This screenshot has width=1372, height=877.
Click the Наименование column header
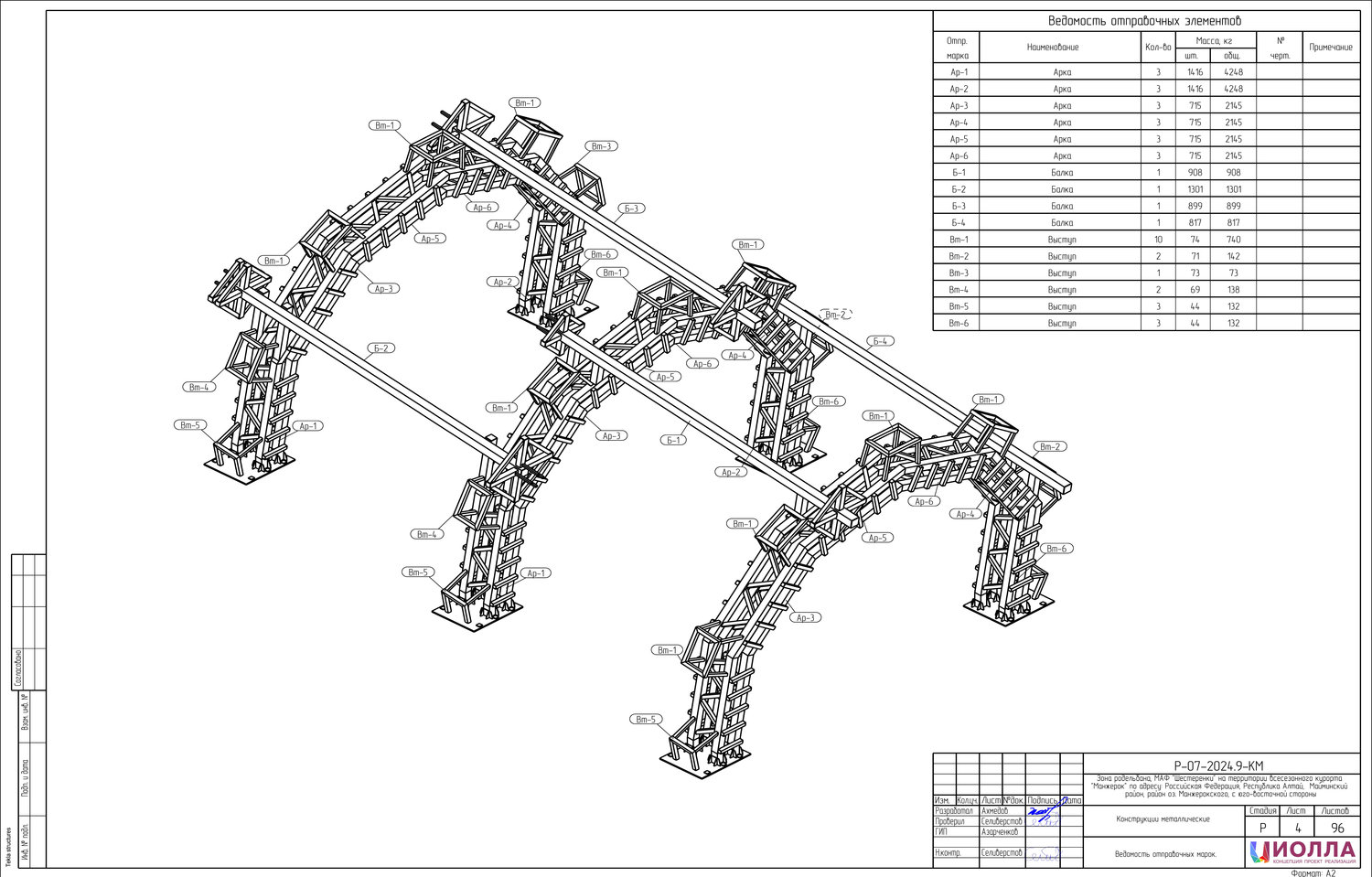pos(1053,48)
